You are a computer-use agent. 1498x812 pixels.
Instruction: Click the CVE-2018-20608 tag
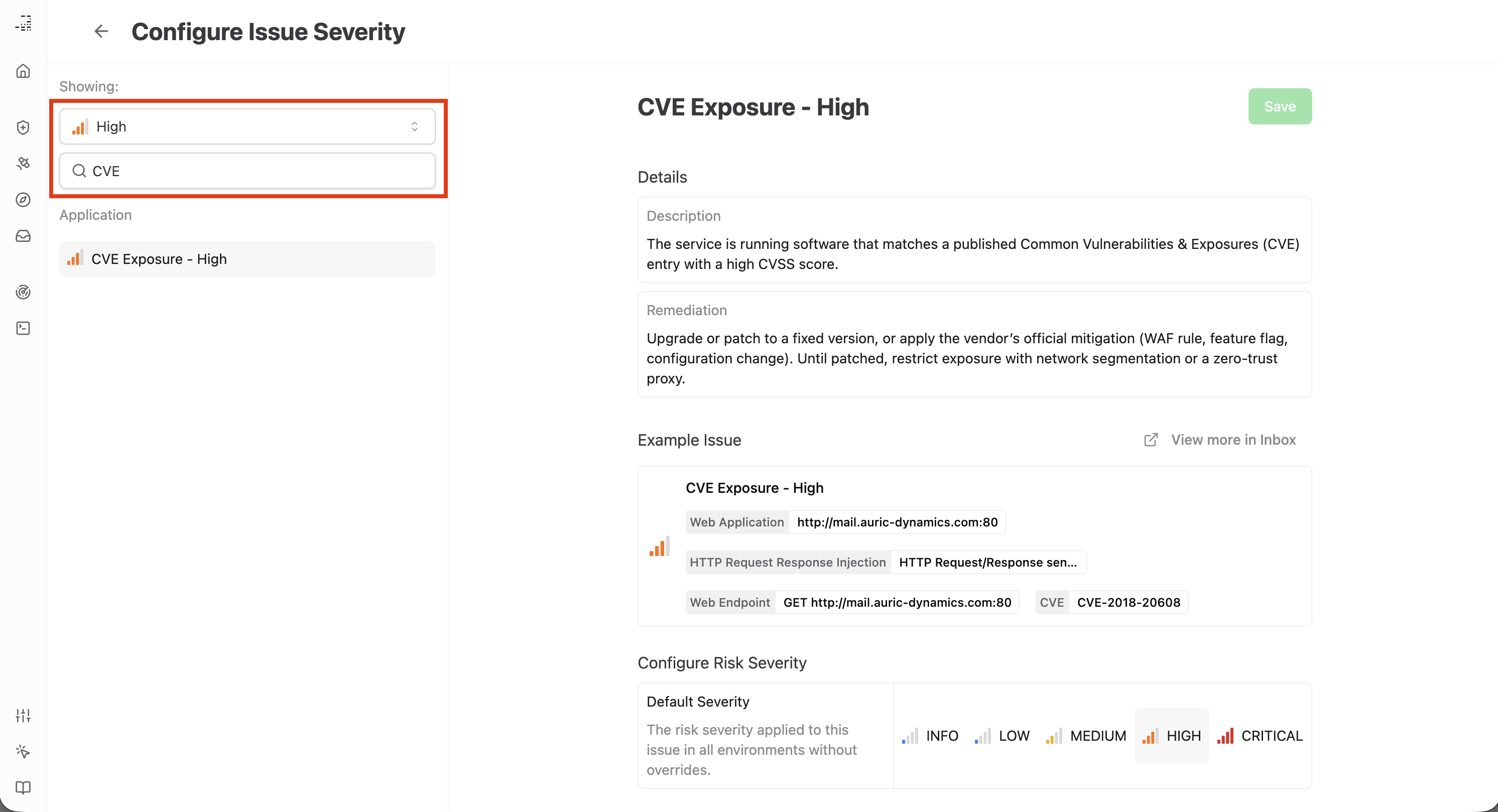[x=1128, y=603]
